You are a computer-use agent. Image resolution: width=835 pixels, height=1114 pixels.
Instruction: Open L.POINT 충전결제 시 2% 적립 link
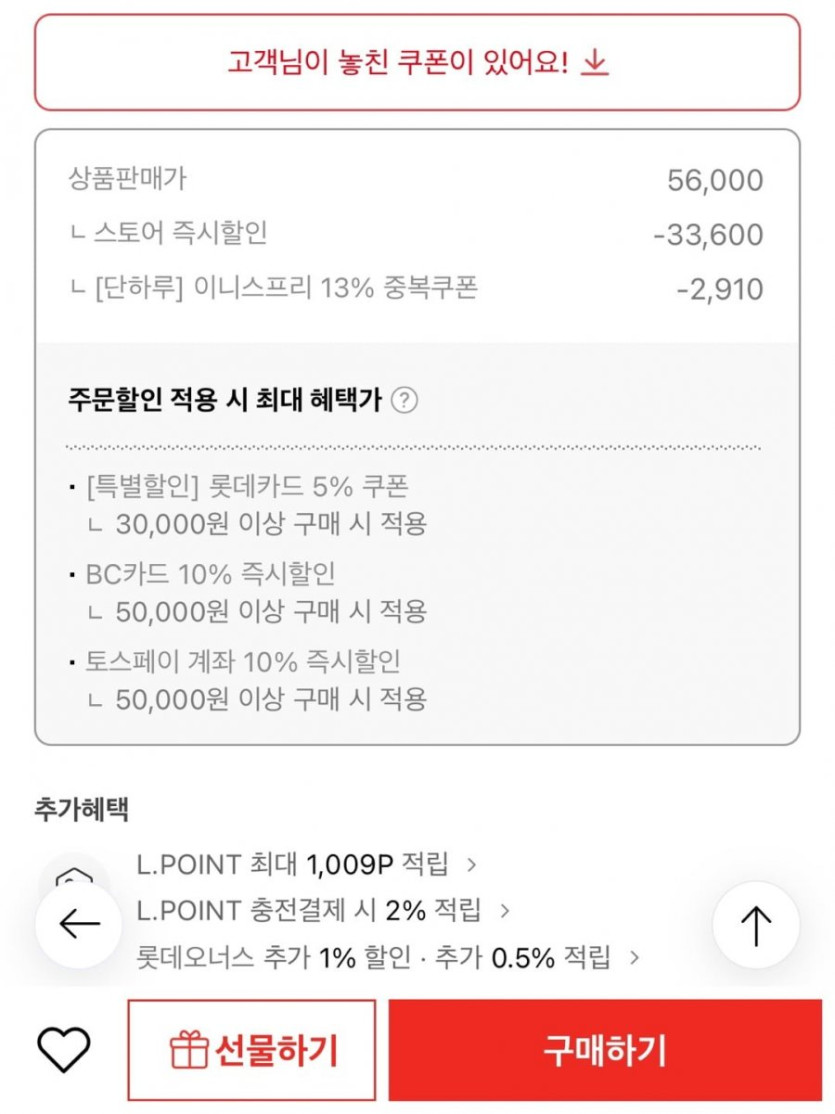308,911
